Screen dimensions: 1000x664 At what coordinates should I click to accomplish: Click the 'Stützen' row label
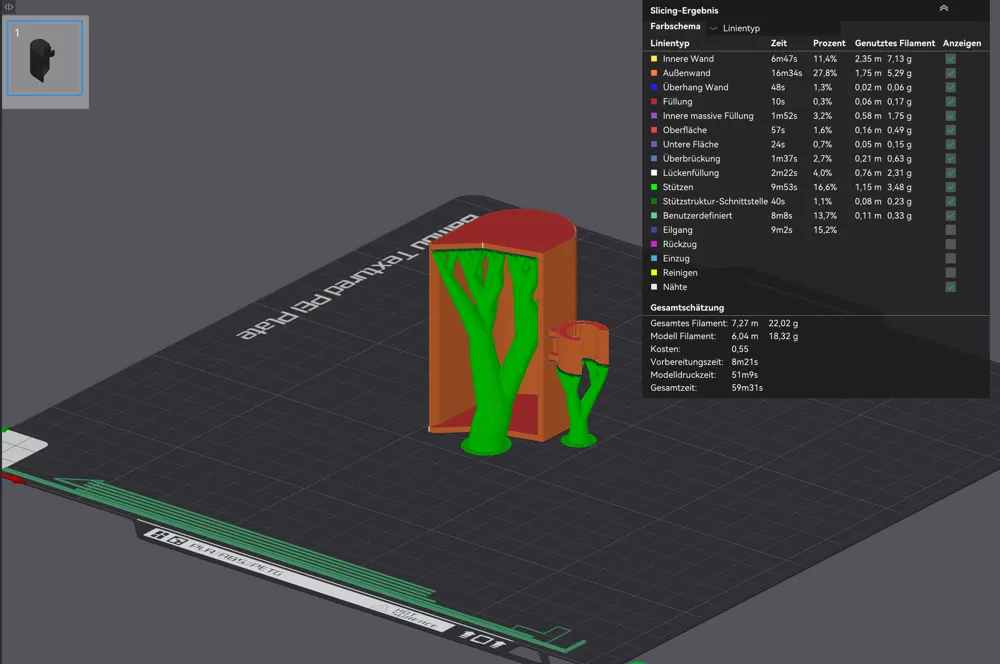pyautogui.click(x=678, y=187)
